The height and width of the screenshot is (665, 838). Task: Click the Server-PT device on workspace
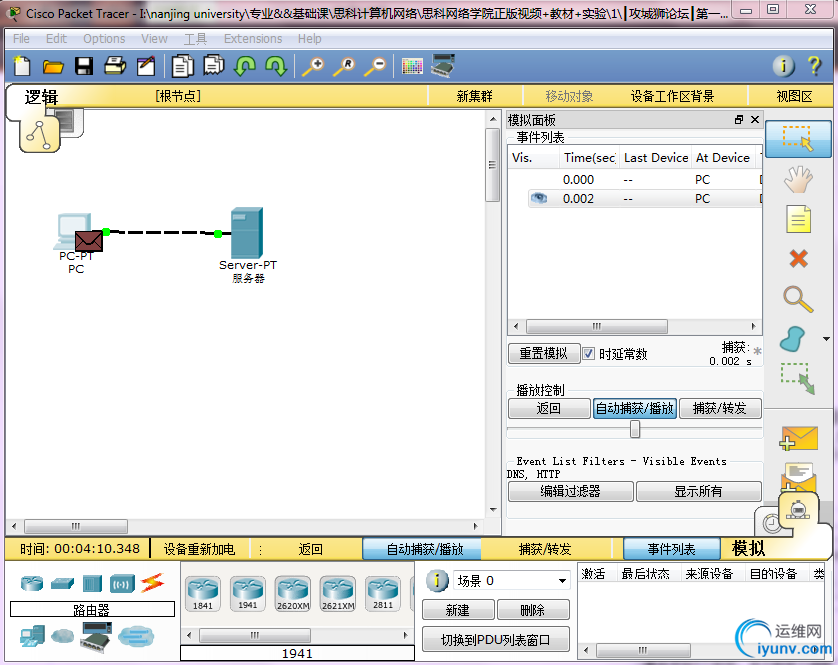[246, 233]
